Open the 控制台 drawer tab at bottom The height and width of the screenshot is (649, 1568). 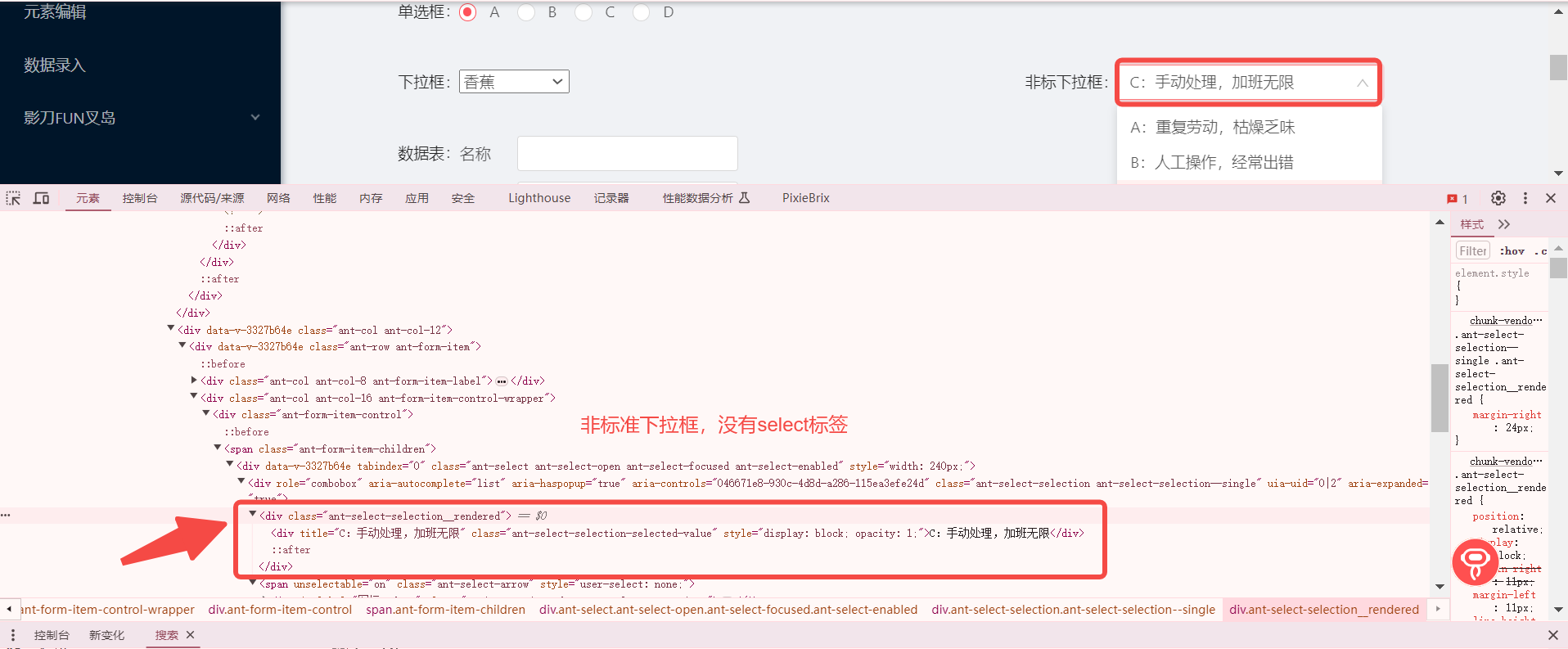52,635
